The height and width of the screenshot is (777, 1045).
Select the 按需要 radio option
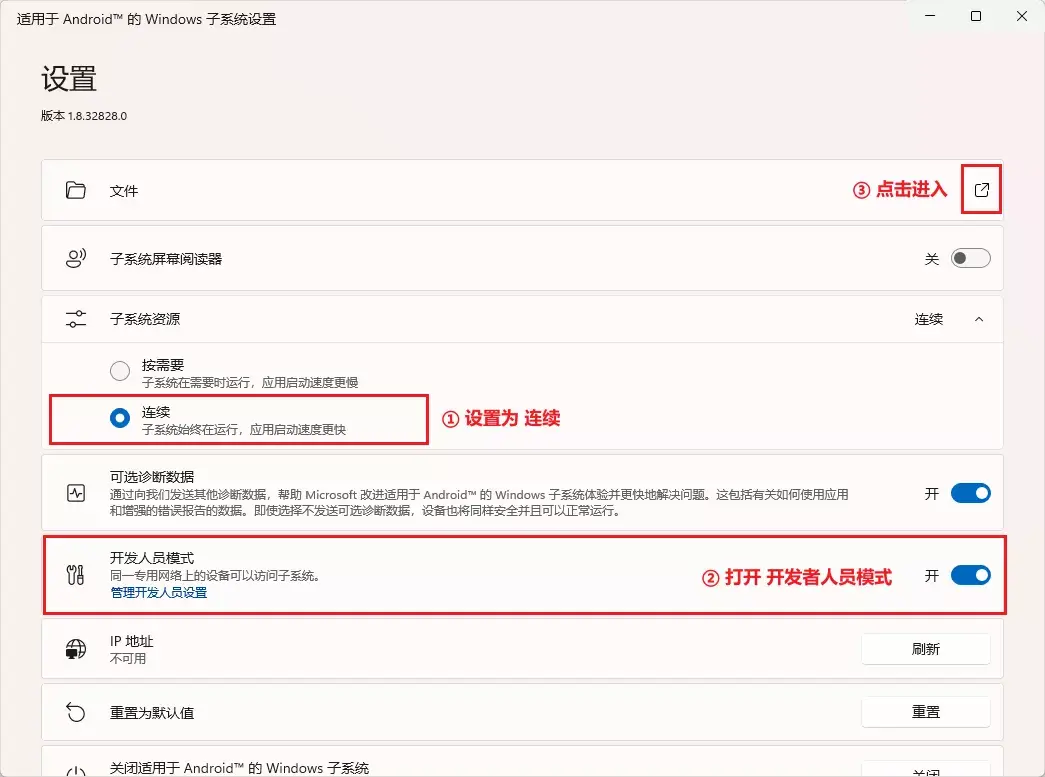tap(120, 371)
